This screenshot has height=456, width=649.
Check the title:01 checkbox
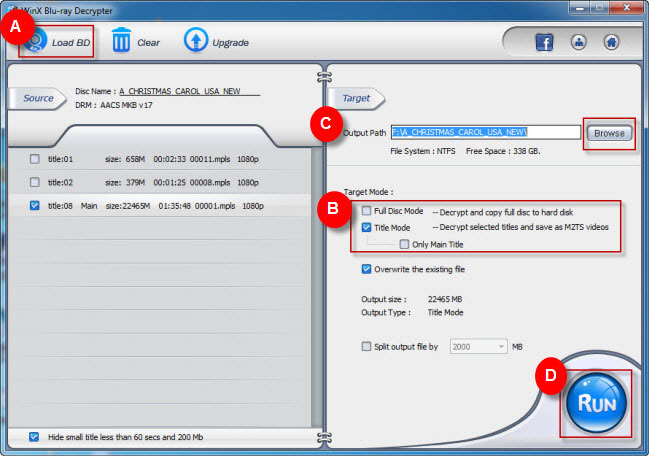35,159
